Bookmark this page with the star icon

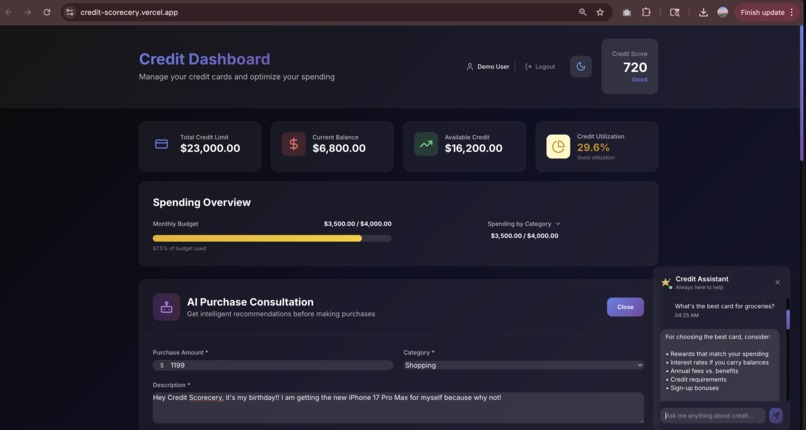600,12
